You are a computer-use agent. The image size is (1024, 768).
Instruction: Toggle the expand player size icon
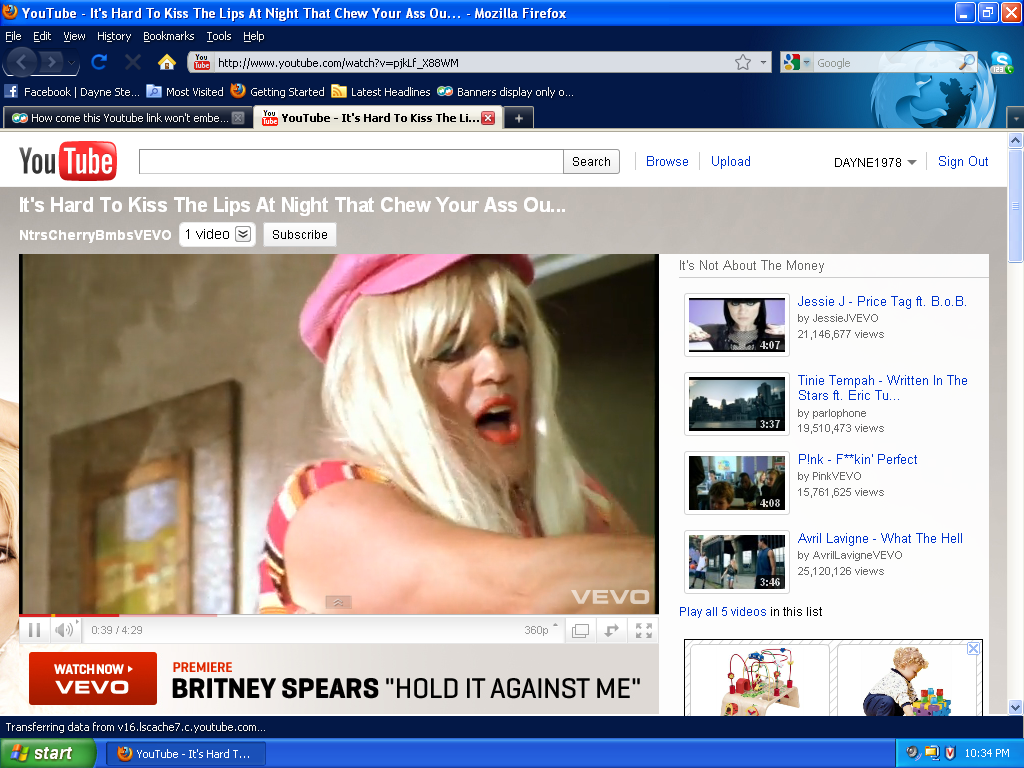pyautogui.click(x=612, y=630)
